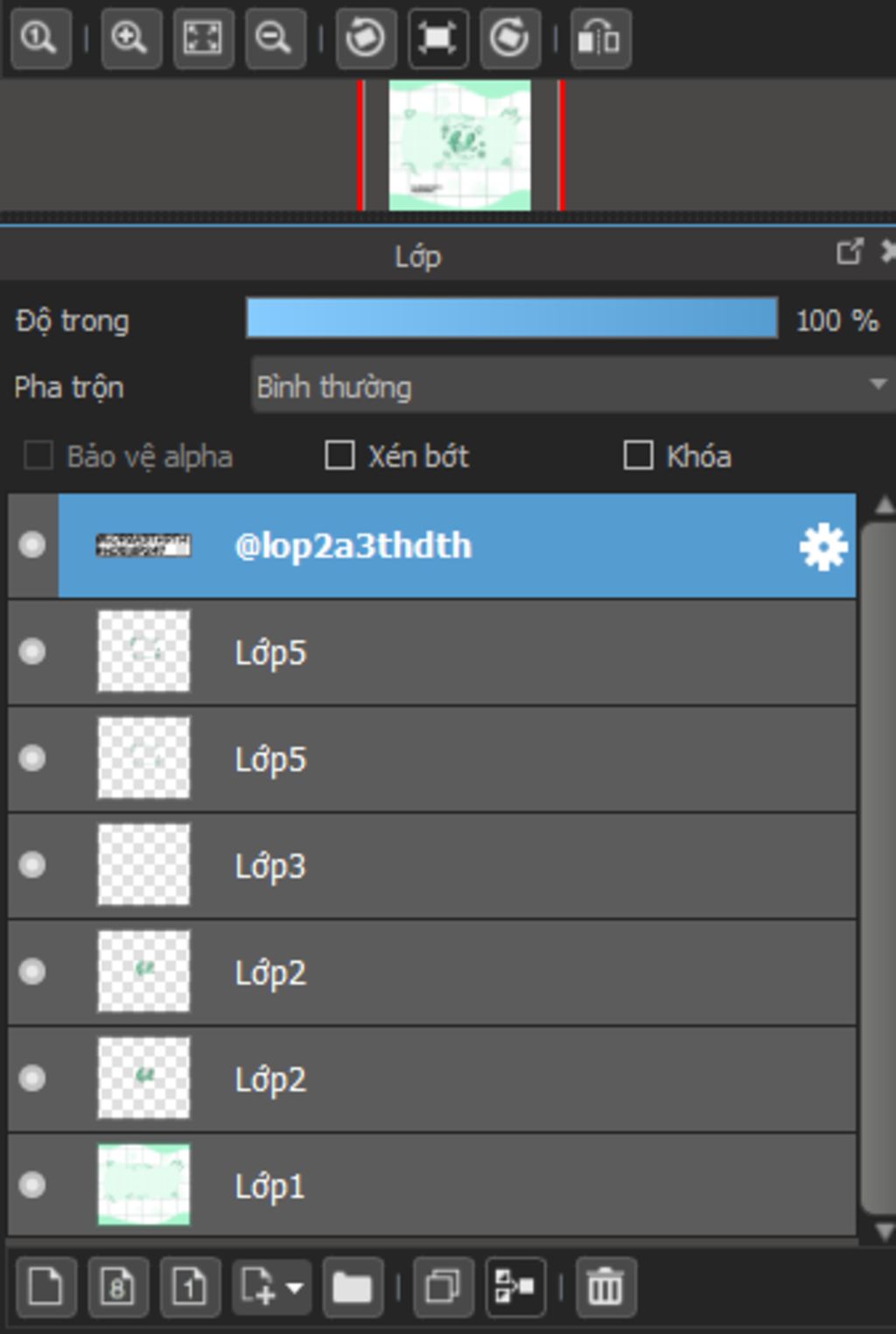Duplicate the selected layer icon
The image size is (896, 1334).
pyautogui.click(x=443, y=1287)
